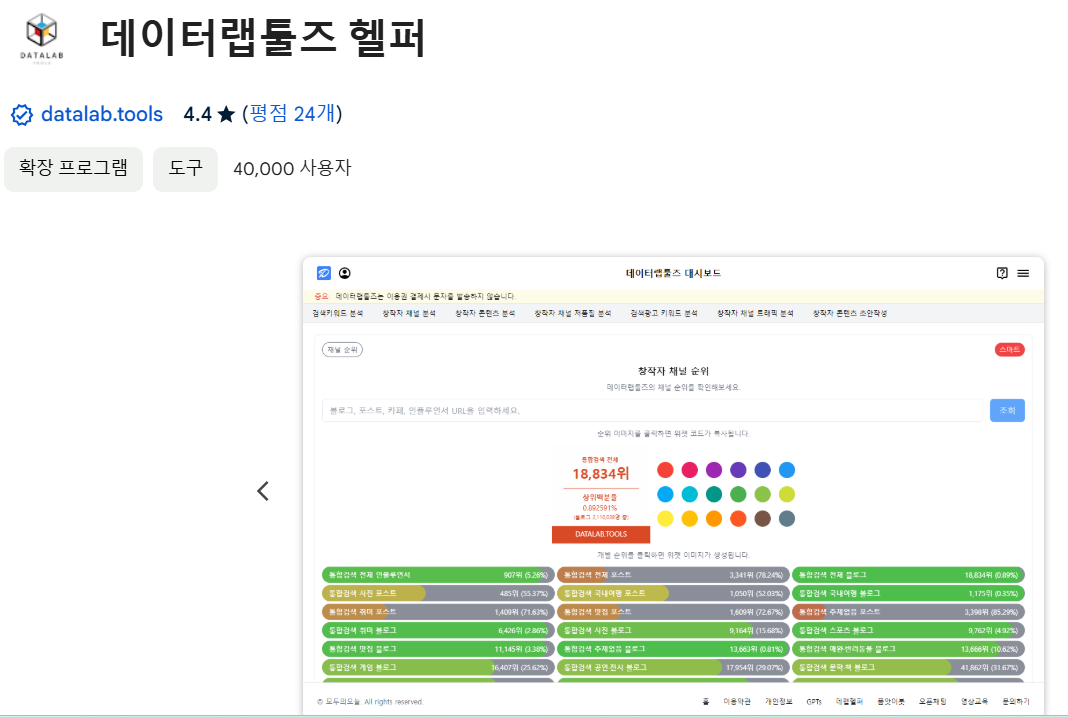
Task: Click the 통합검색 국내여행 포스트 rank bar
Action: 674,593
